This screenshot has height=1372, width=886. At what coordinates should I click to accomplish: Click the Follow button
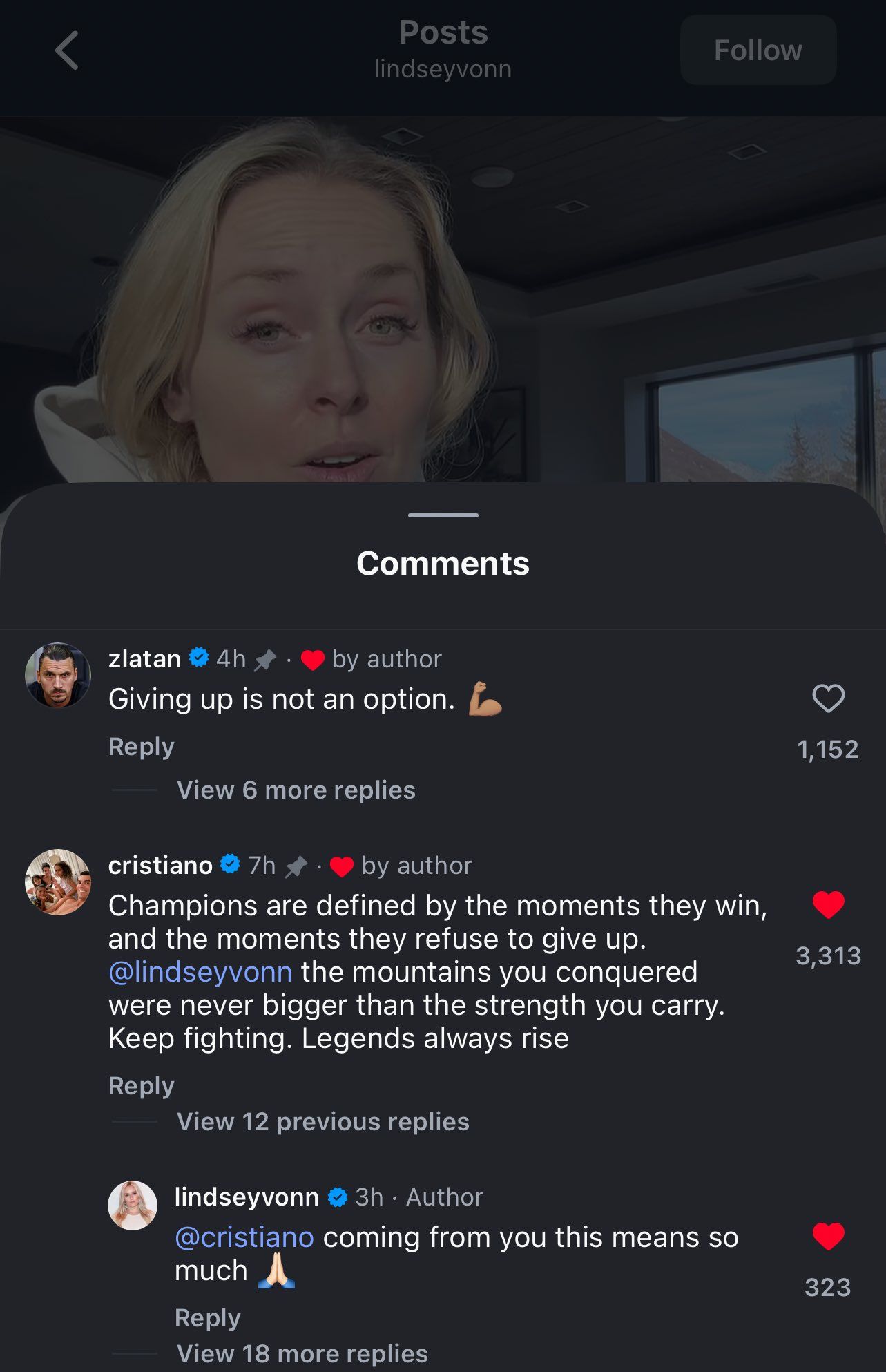pos(758,50)
